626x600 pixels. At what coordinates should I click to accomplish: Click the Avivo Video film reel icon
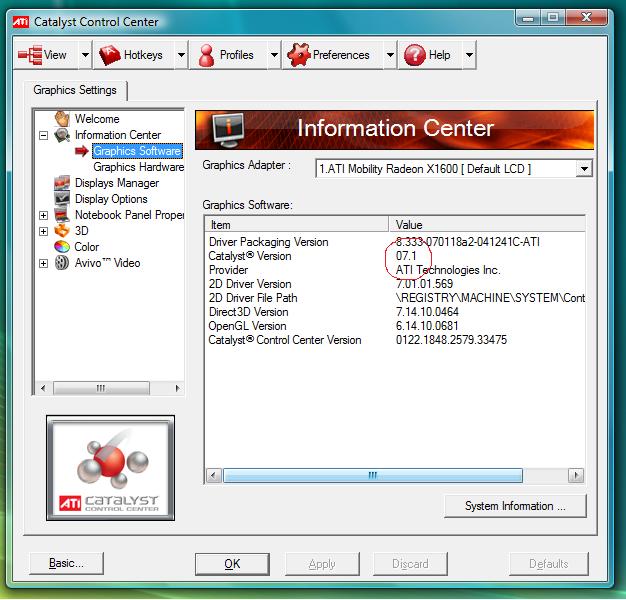62,263
